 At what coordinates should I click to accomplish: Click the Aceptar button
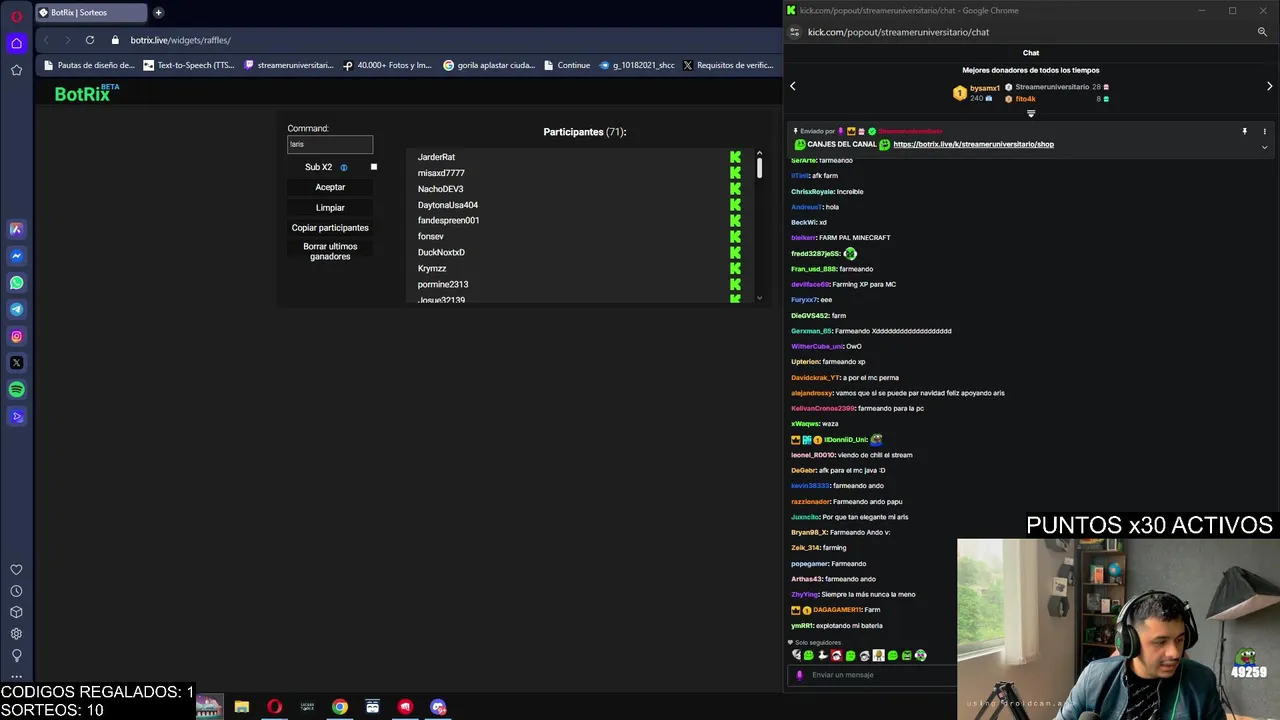[330, 187]
